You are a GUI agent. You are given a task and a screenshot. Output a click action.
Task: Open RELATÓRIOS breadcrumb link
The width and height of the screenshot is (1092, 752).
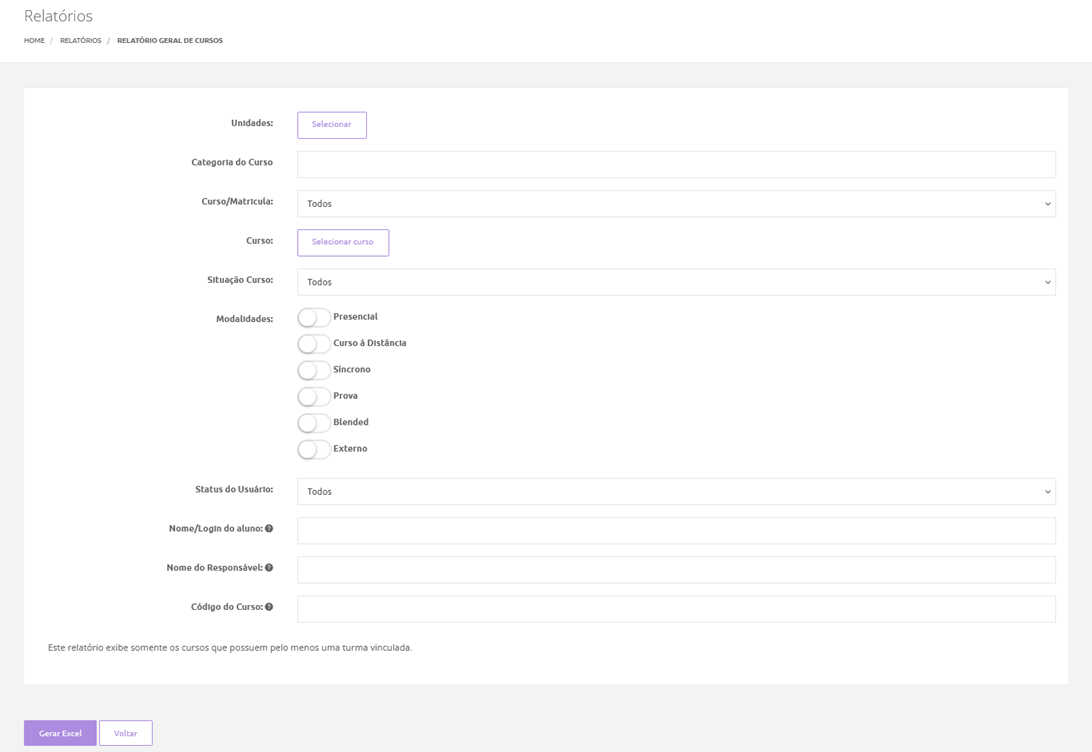pyautogui.click(x=80, y=41)
